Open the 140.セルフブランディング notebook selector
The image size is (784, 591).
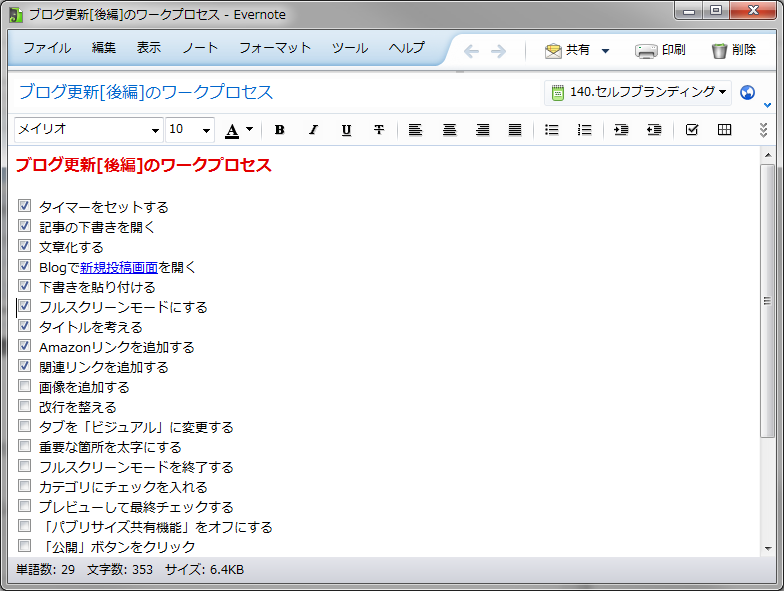pyautogui.click(x=639, y=92)
